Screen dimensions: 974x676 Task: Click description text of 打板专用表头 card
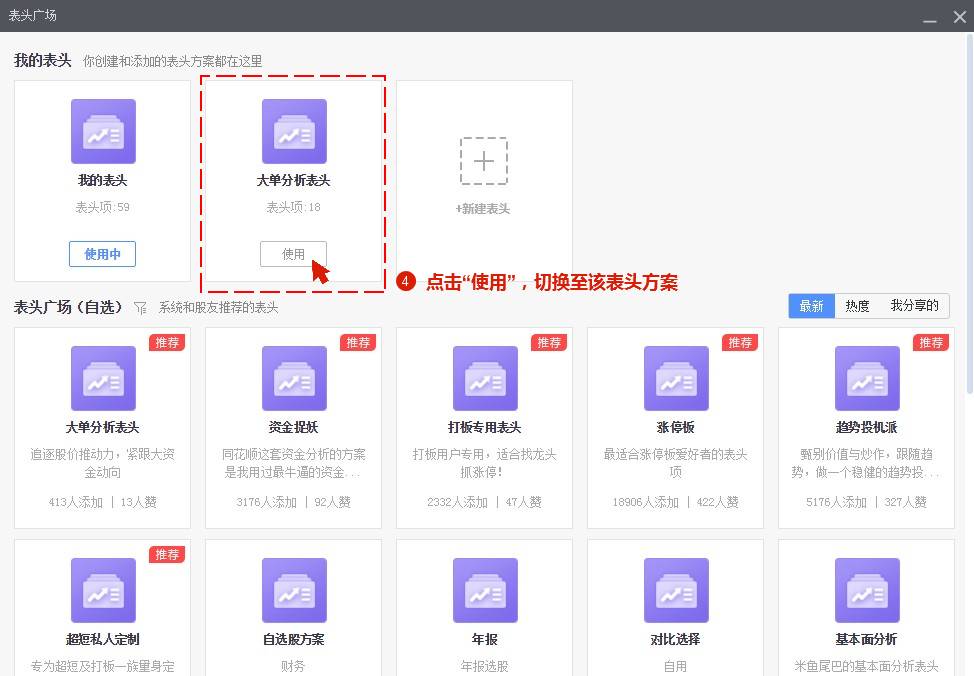(485, 464)
